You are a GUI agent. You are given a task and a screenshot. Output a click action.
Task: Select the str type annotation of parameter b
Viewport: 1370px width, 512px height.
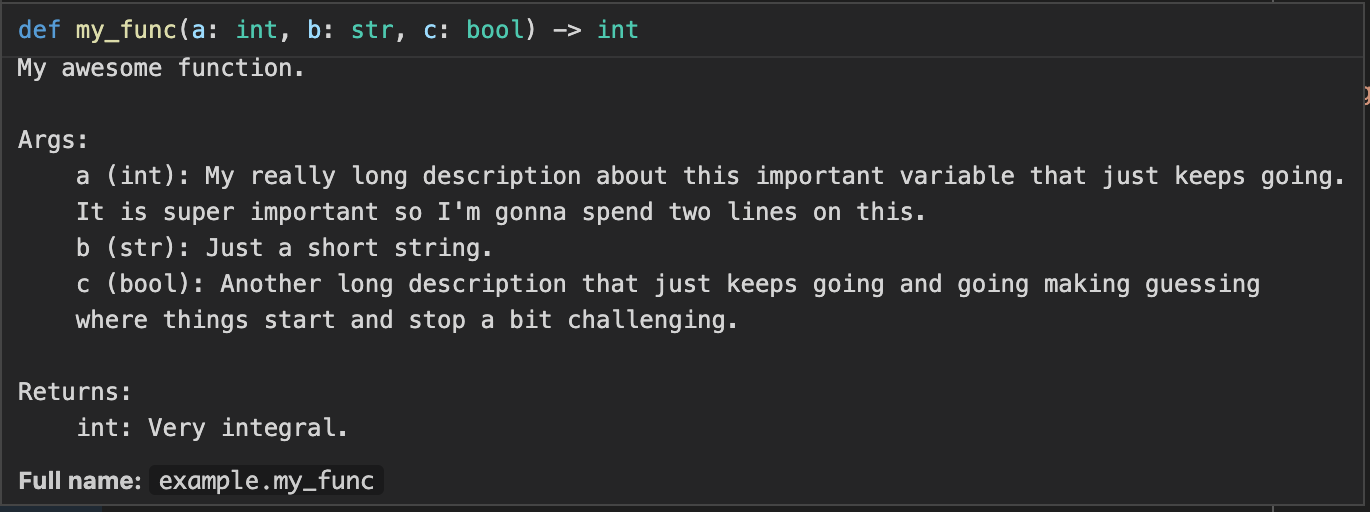[x=371, y=30]
